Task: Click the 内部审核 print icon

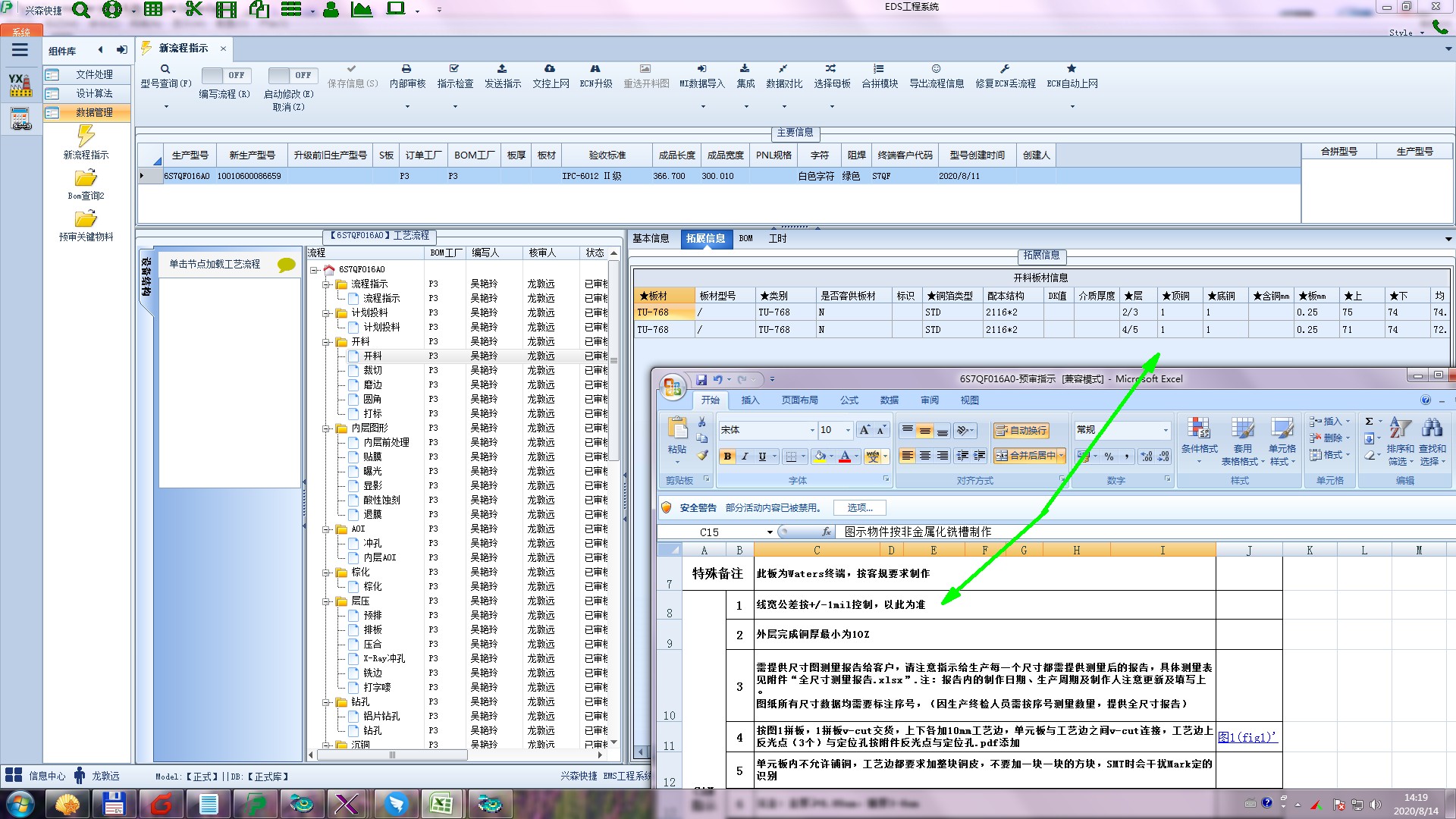Action: [x=406, y=69]
